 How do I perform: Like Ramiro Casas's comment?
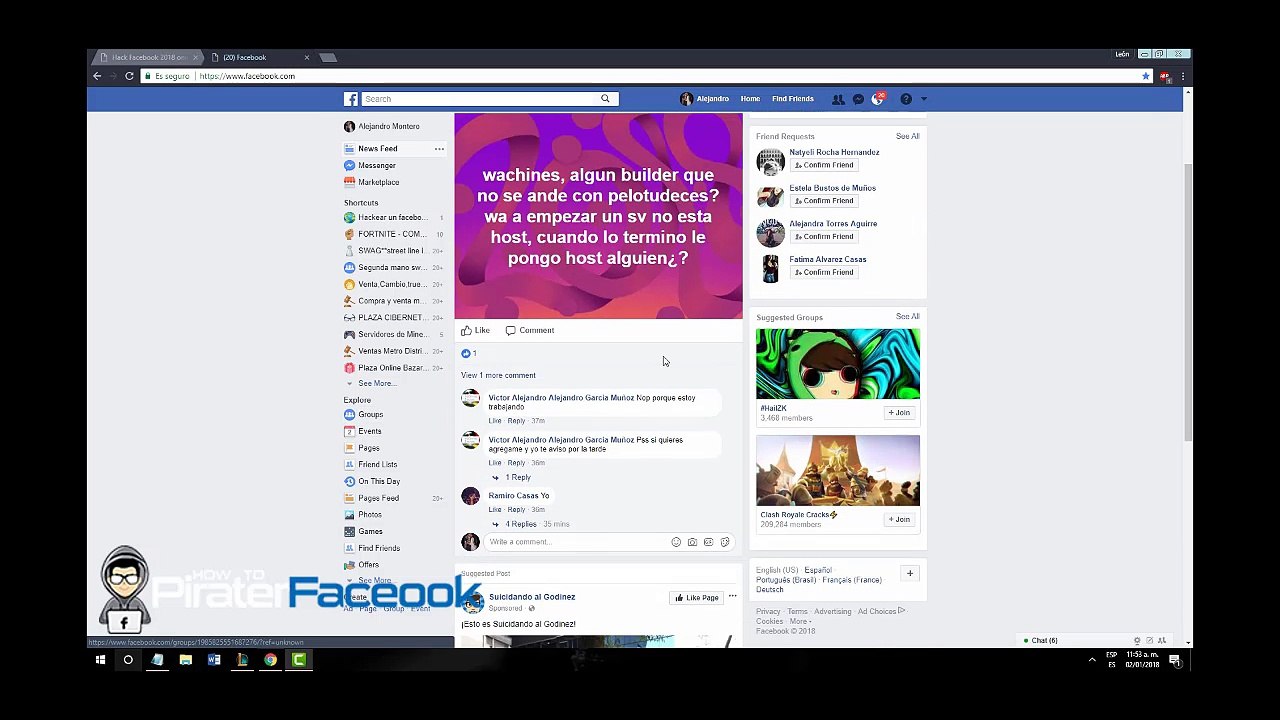(x=494, y=510)
